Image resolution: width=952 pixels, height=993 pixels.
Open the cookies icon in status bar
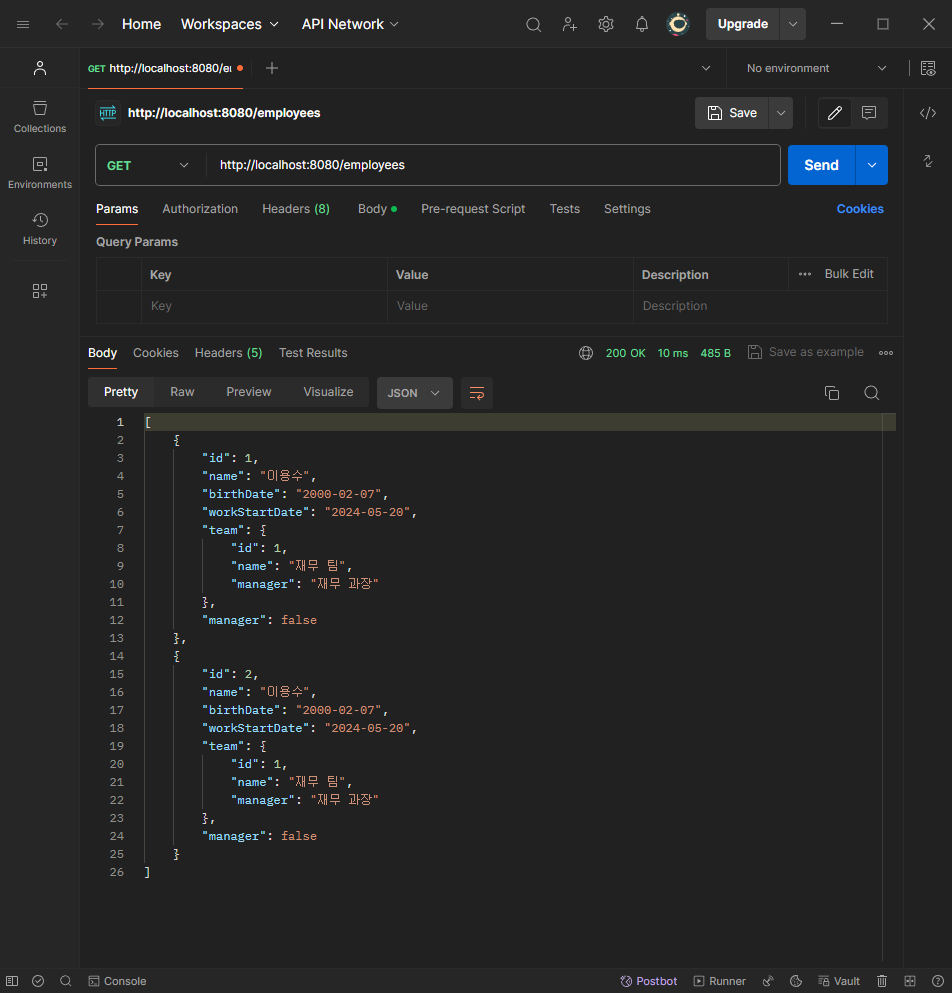[796, 981]
